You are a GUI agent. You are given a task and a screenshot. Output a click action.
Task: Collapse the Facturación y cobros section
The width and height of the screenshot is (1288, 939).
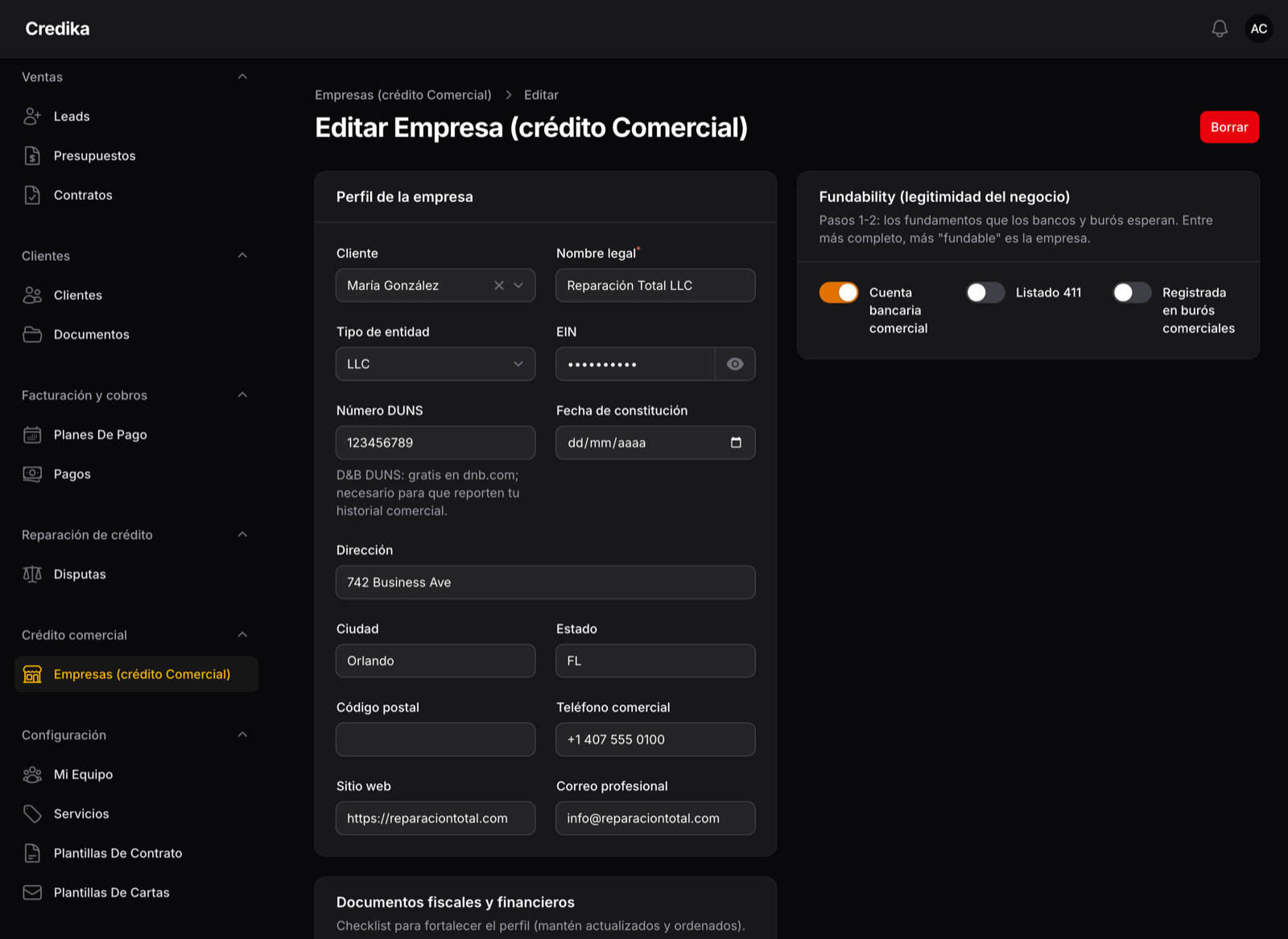pos(242,395)
